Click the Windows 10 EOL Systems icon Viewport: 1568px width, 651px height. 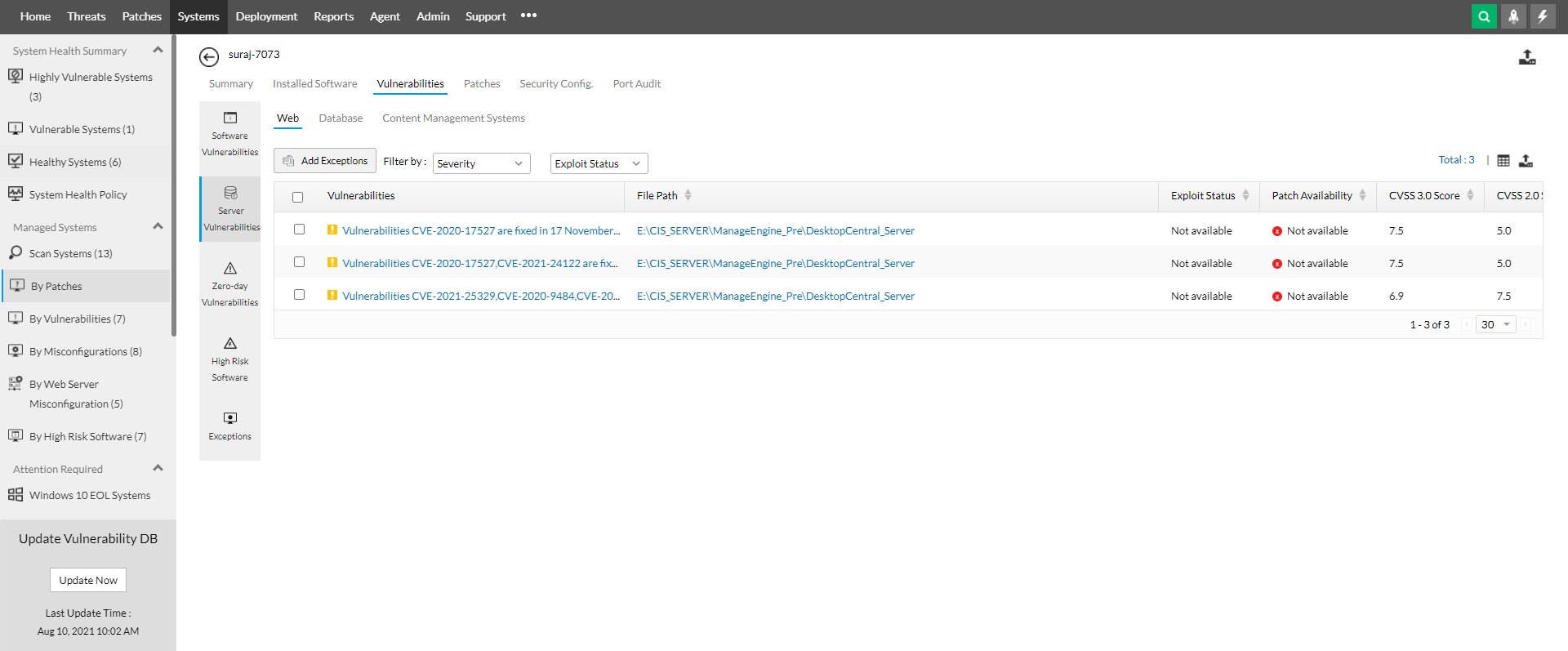pos(16,494)
